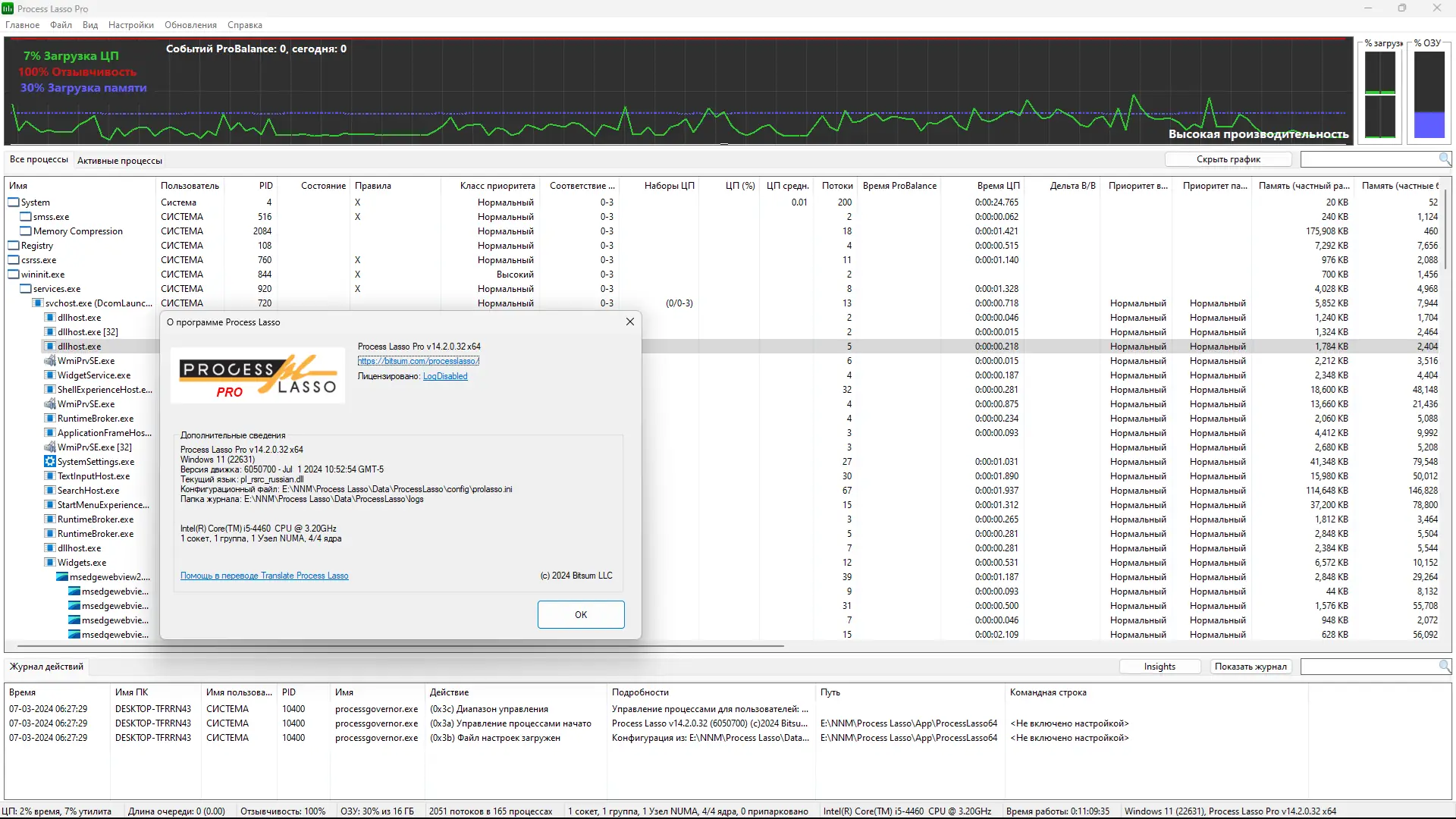Open the Insights button in log panel
Image resolution: width=1456 pixels, height=819 pixels.
1159,667
